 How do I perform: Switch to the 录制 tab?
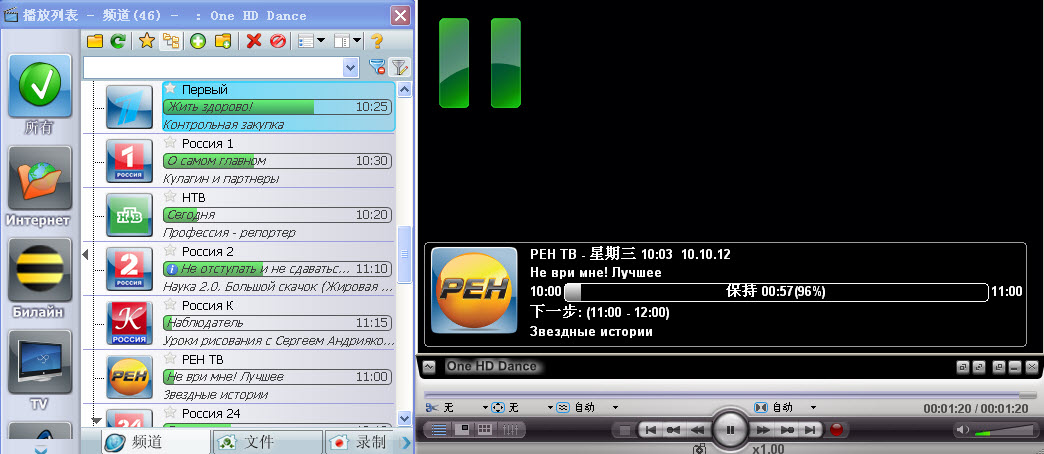click(360, 442)
